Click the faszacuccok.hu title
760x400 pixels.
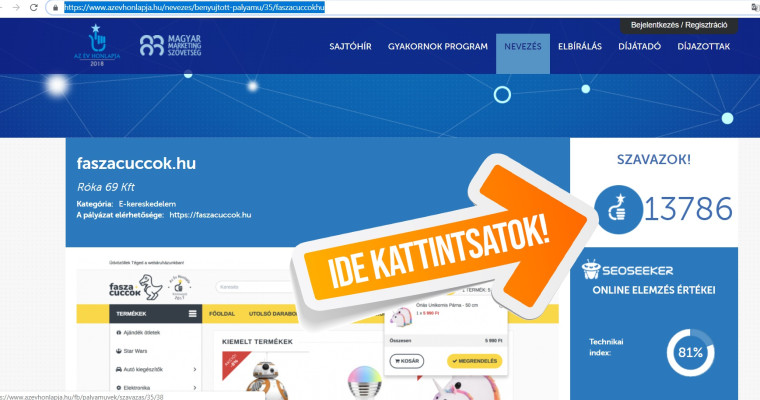pyautogui.click(x=136, y=163)
